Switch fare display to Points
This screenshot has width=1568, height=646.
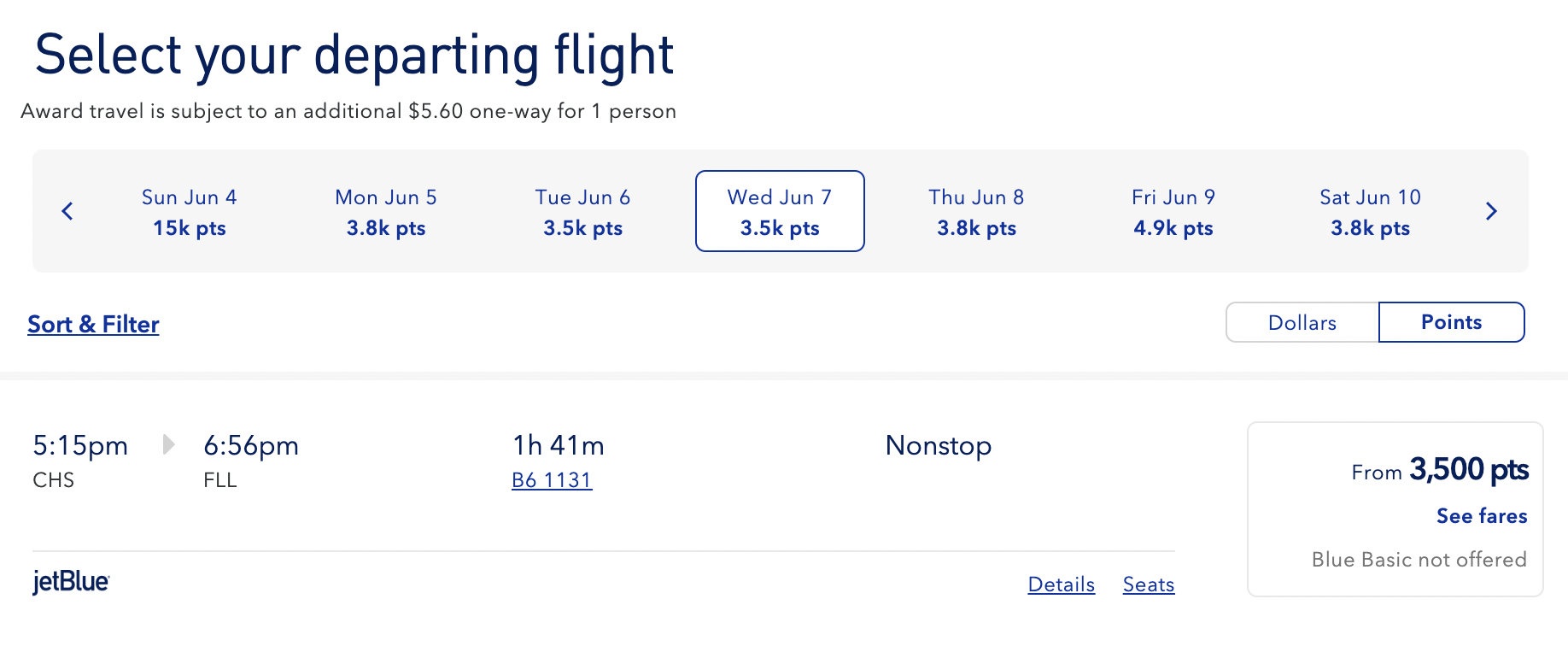1451,322
